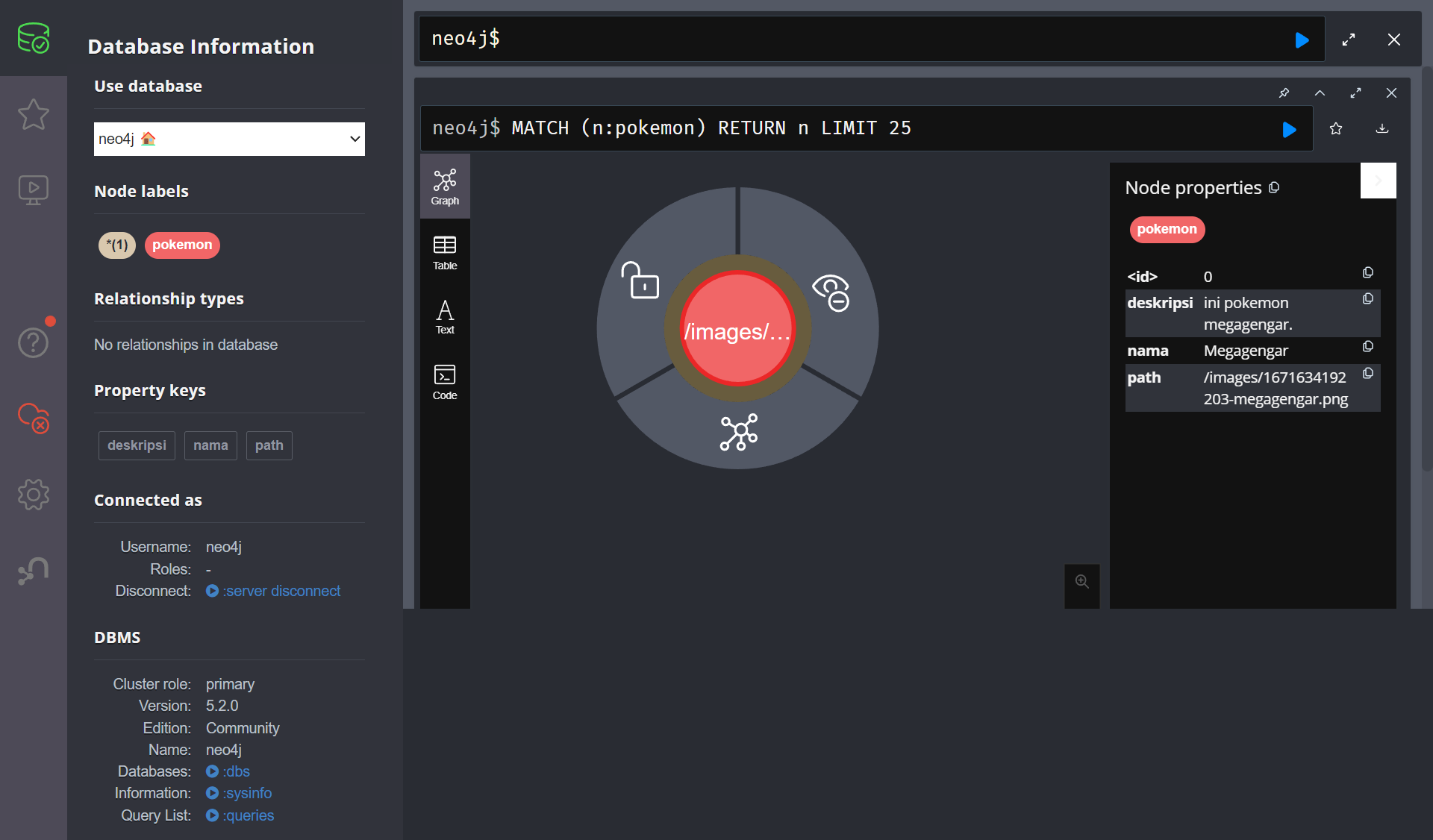Run the MATCH pokemon query

point(1289,128)
